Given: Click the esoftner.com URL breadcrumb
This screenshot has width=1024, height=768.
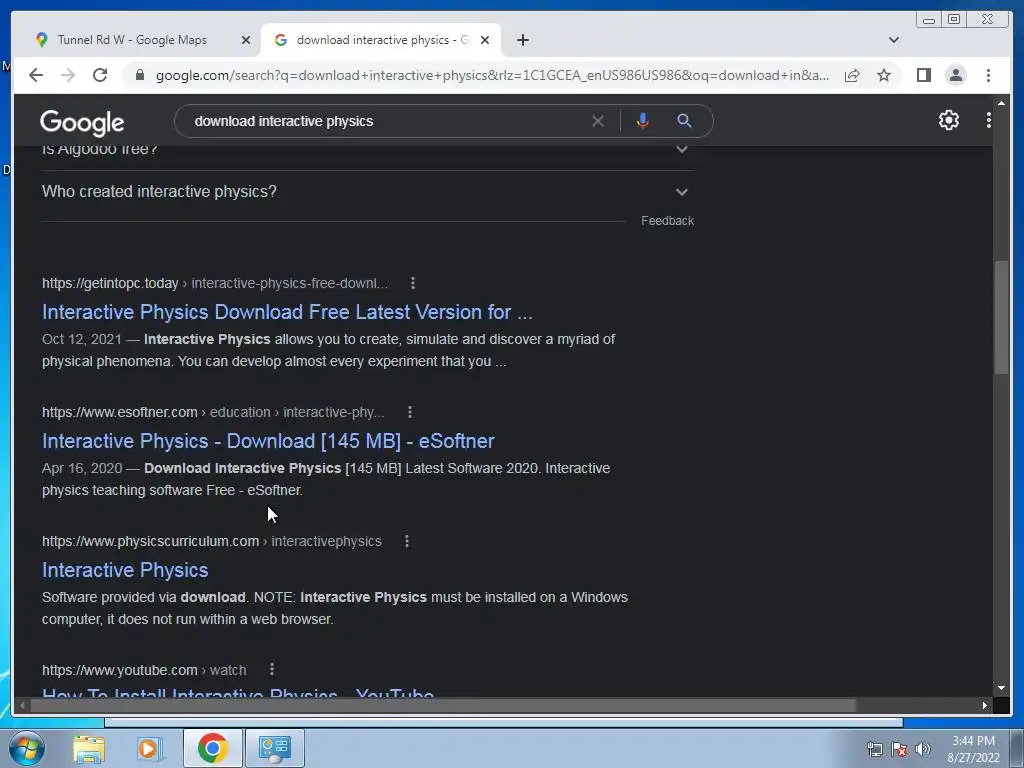Looking at the screenshot, I should (213, 413).
